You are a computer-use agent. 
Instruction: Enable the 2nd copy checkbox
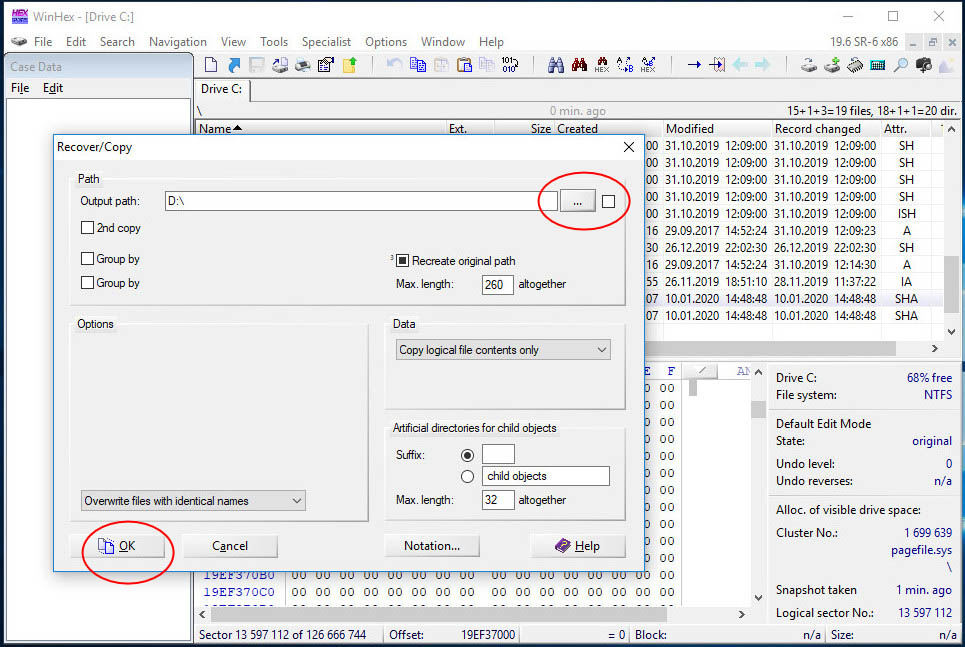point(87,227)
